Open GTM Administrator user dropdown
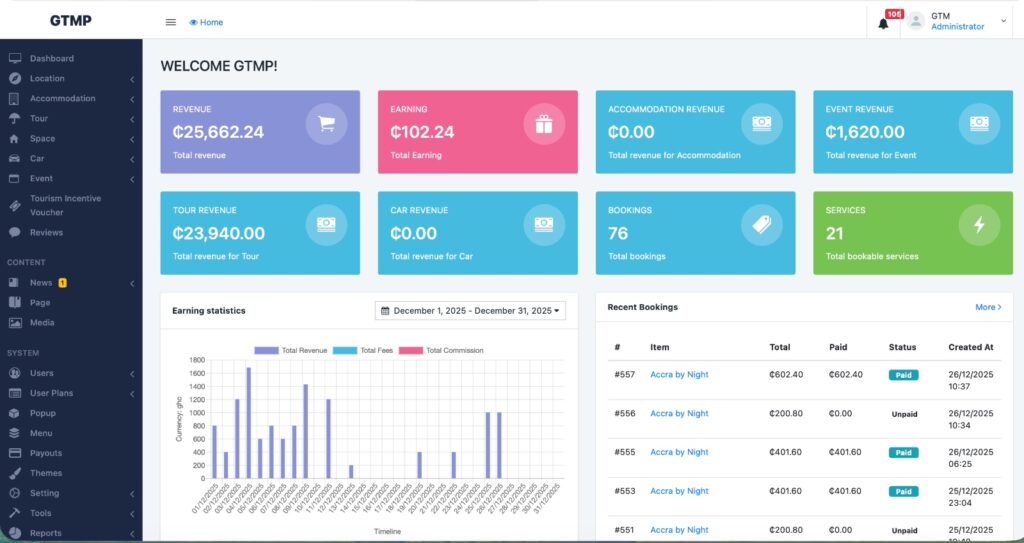 pyautogui.click(x=957, y=21)
